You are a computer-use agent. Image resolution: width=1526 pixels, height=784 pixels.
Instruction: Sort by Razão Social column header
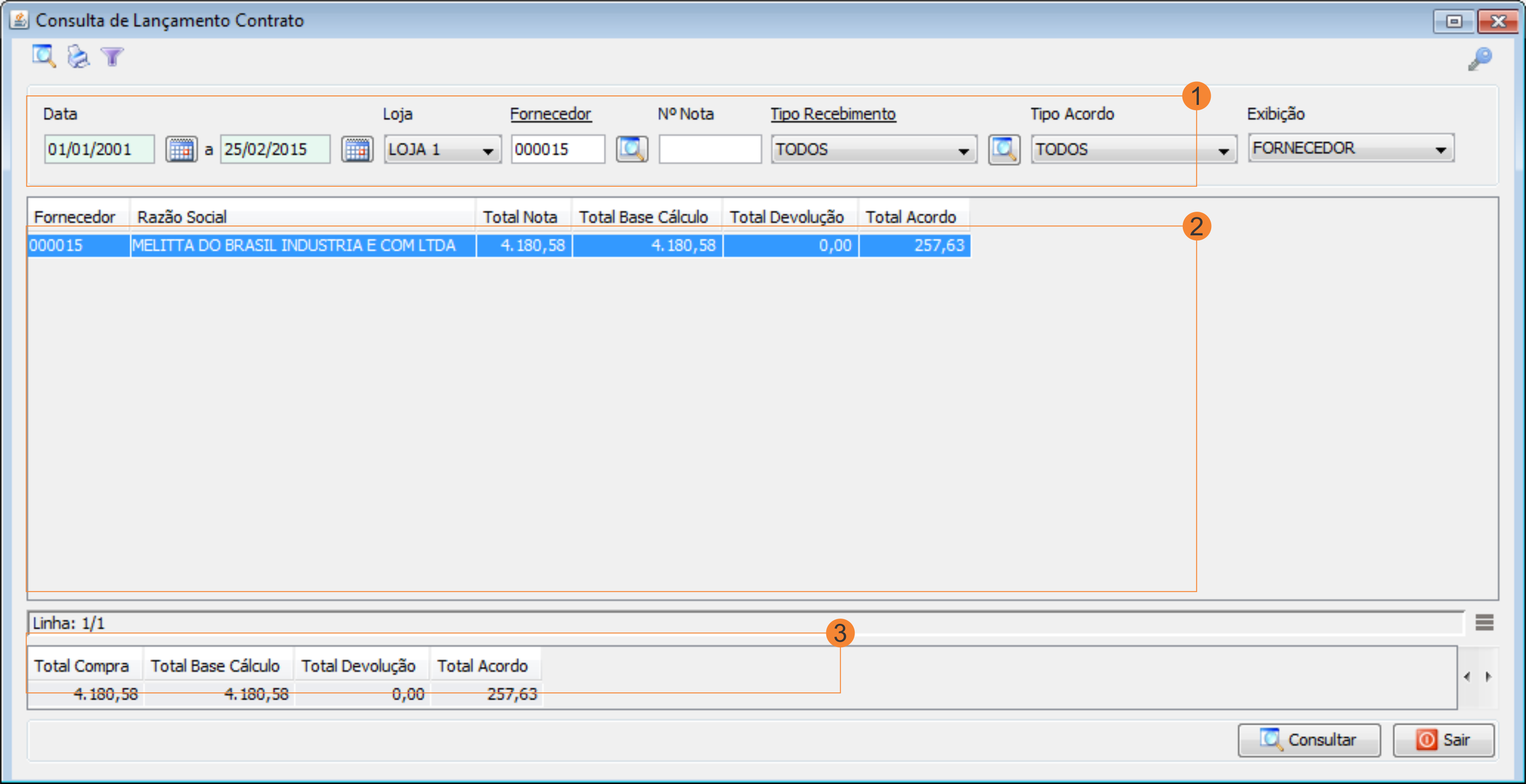point(303,217)
